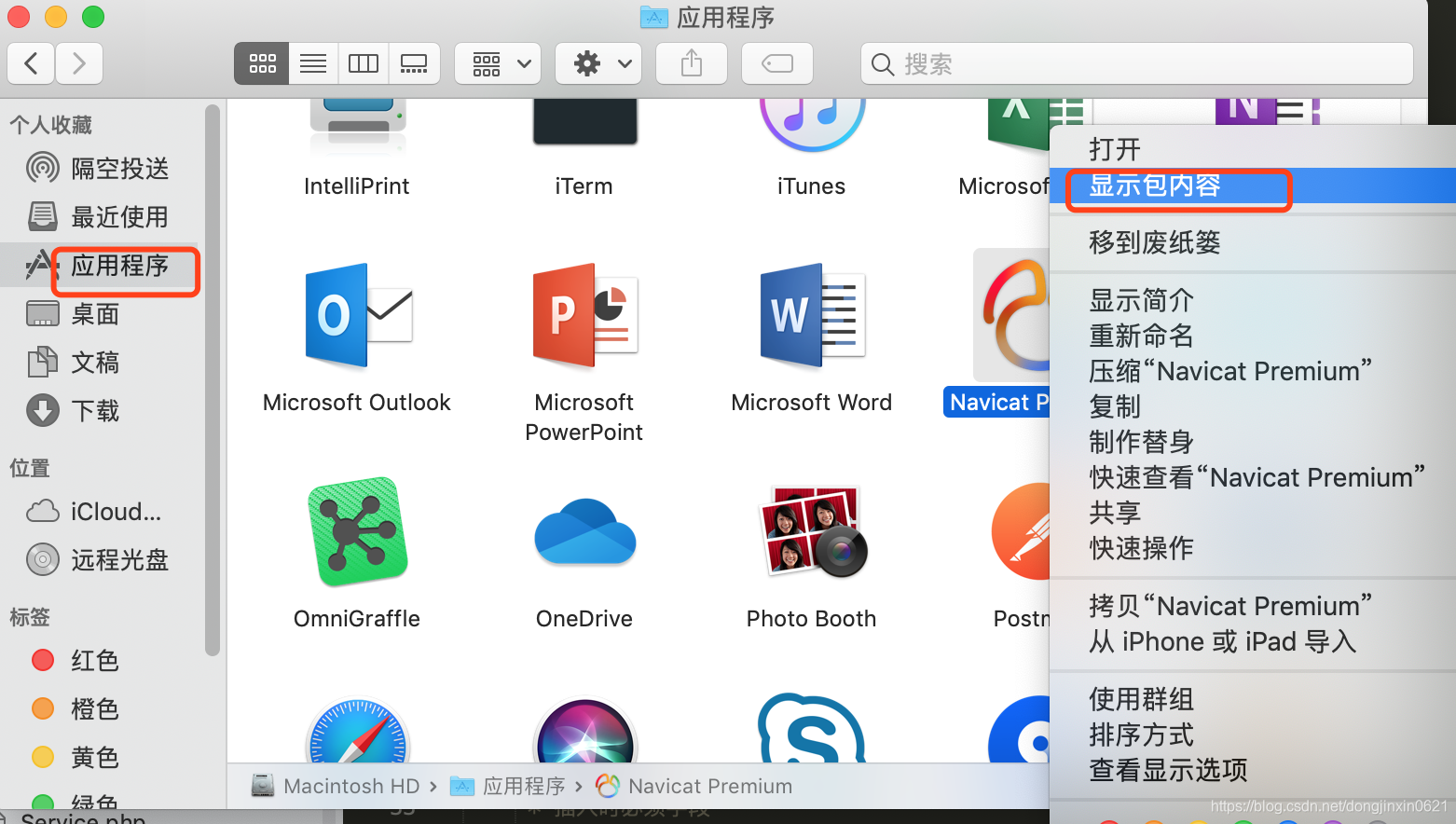This screenshot has height=824, width=1456.
Task: Choose 快速查看“Navicat Premium” menu item
Action: (1253, 477)
